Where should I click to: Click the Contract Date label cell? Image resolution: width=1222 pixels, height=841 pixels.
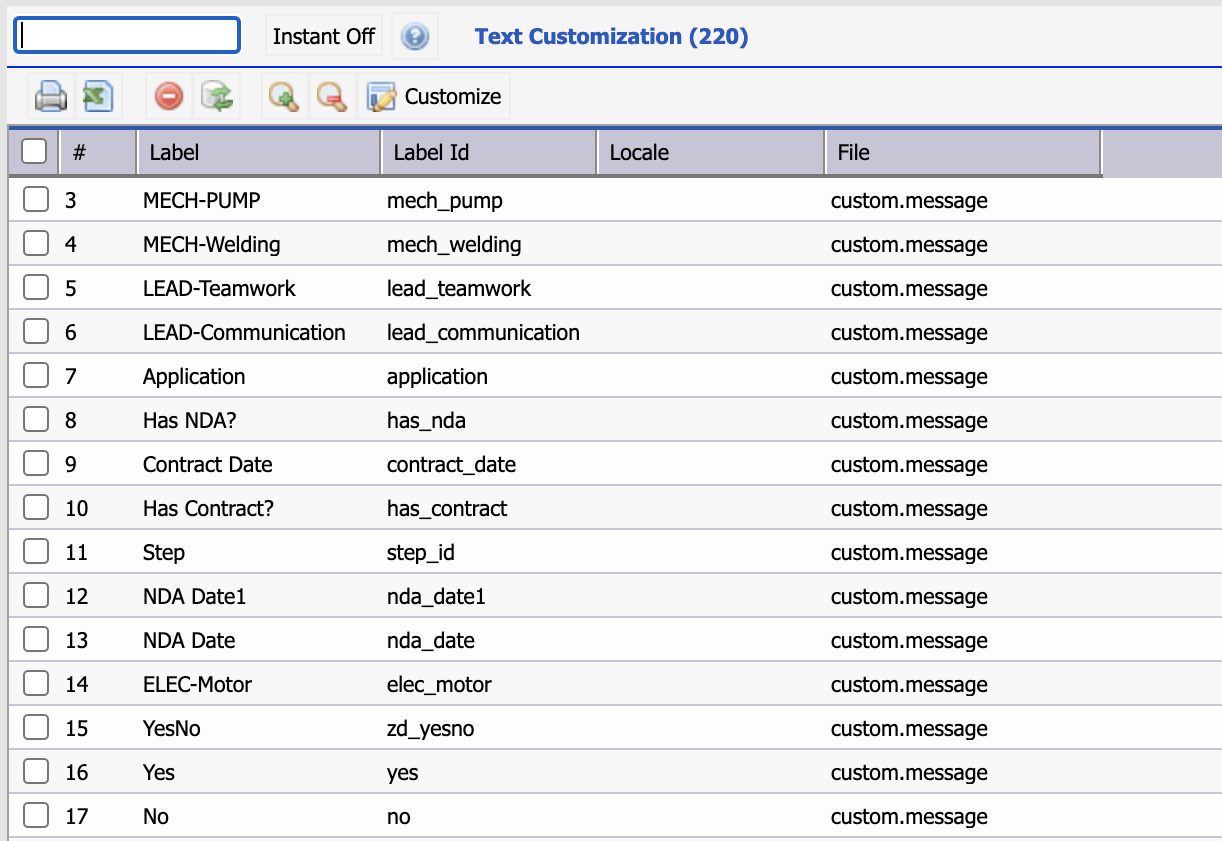pos(208,465)
